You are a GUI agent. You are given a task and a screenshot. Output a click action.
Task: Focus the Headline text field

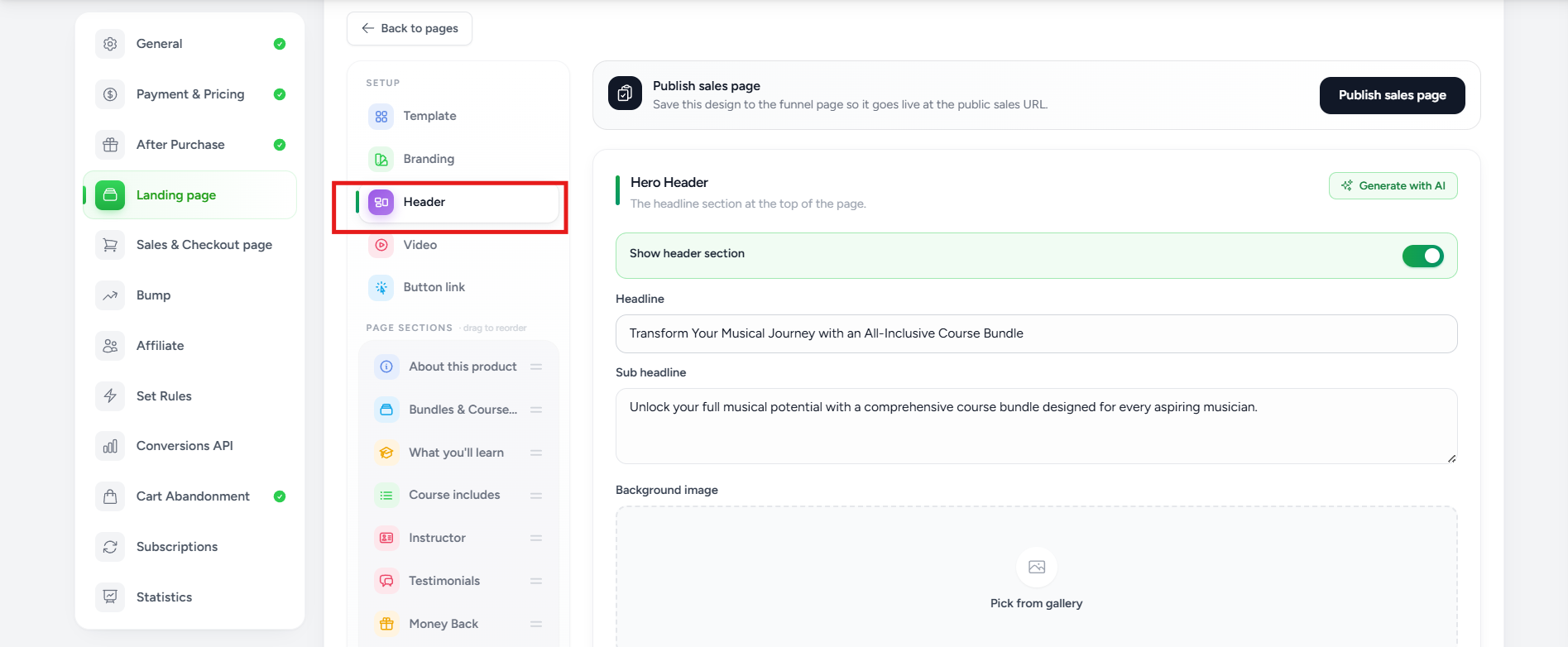pyautogui.click(x=1036, y=333)
